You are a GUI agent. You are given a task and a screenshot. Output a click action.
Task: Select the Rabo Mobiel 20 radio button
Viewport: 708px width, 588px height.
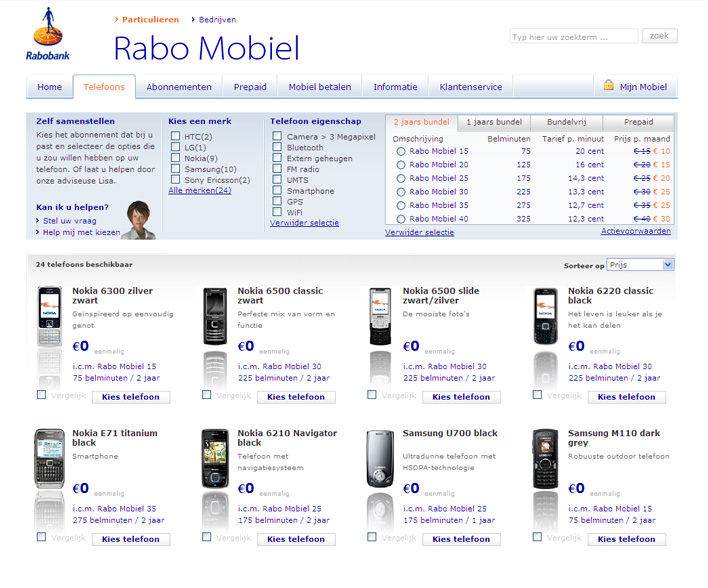(x=401, y=165)
